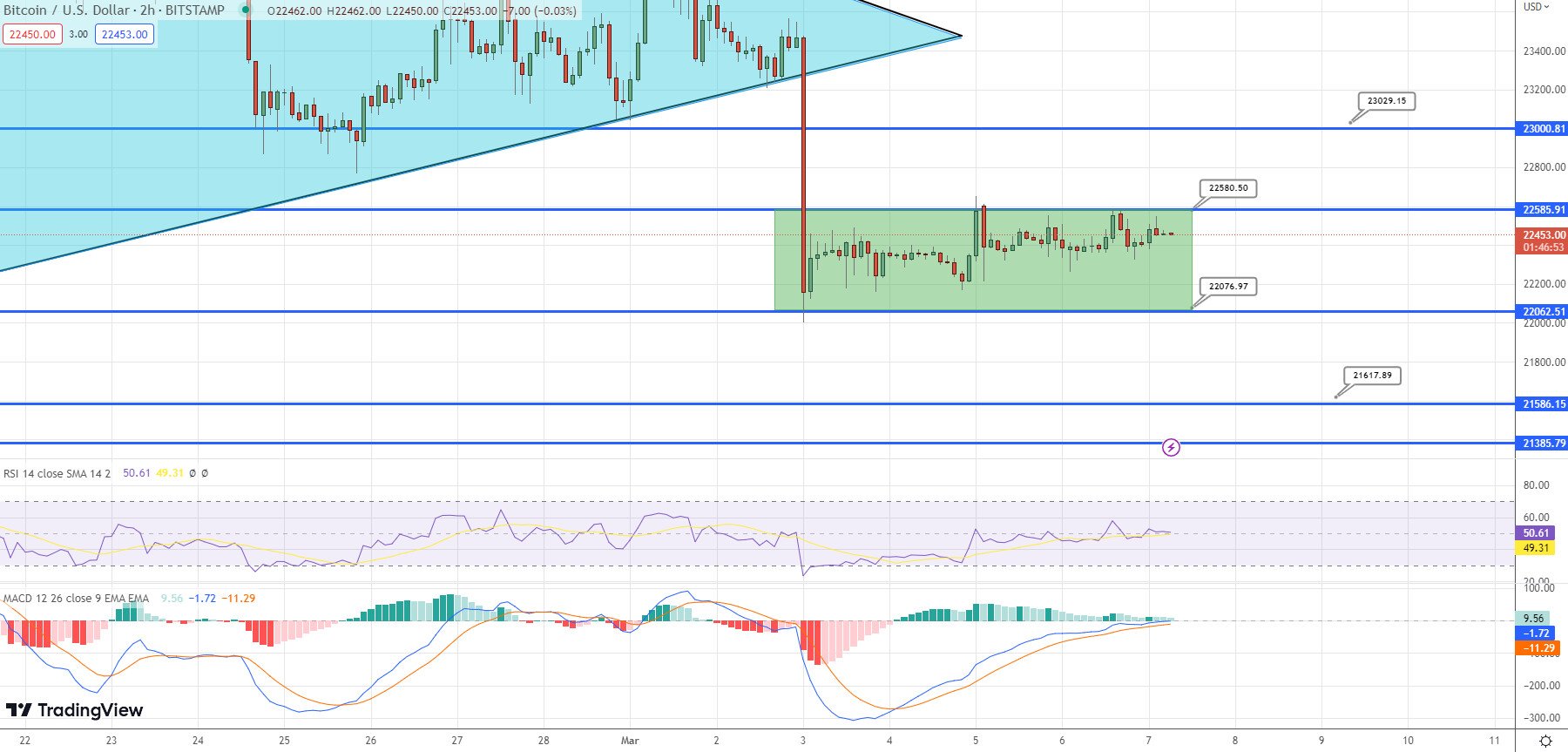1568x752 pixels.
Task: Click the red current price 22453.00 label
Action: (x=1543, y=235)
